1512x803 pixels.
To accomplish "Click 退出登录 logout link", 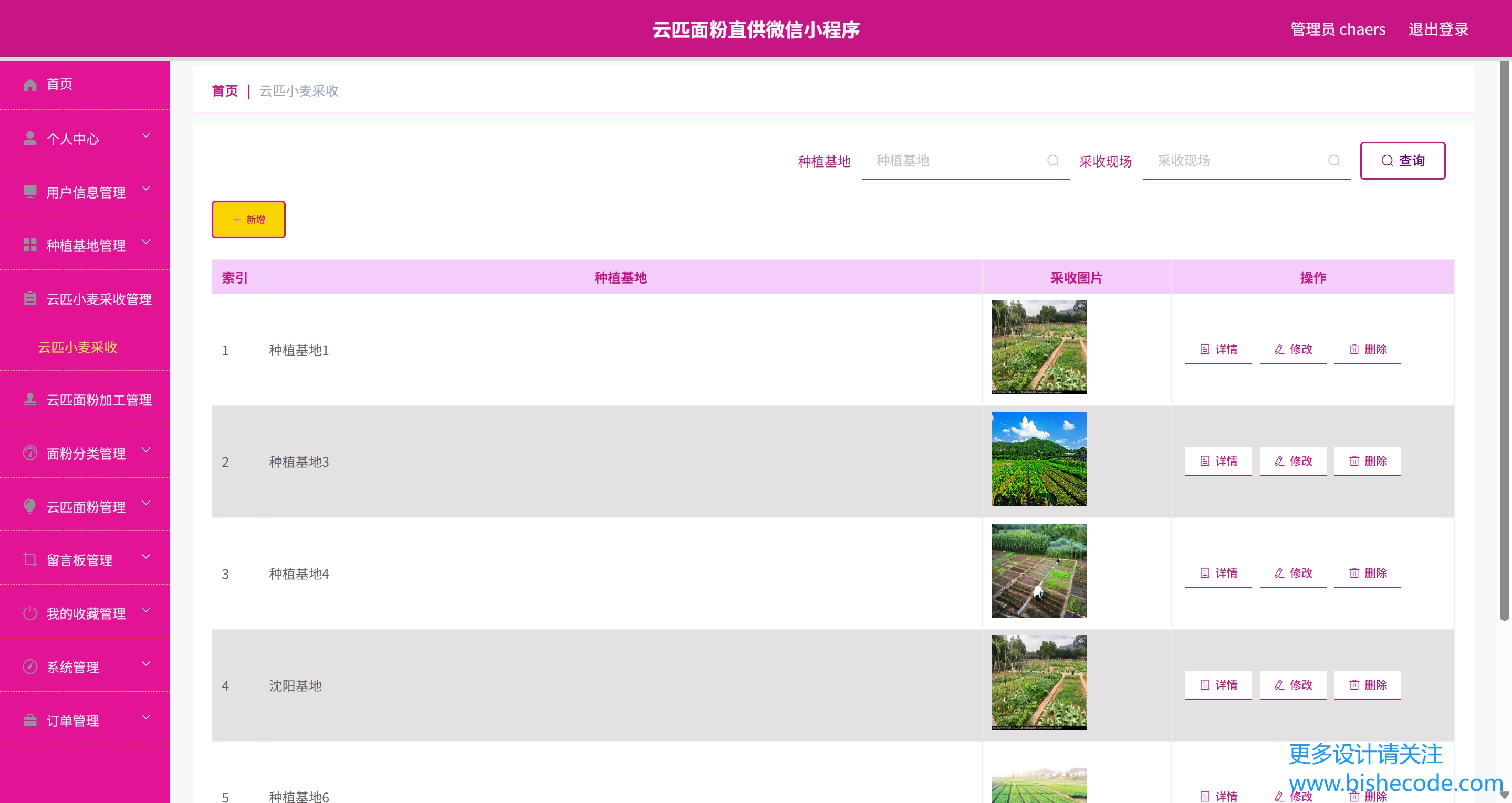I will pos(1438,29).
